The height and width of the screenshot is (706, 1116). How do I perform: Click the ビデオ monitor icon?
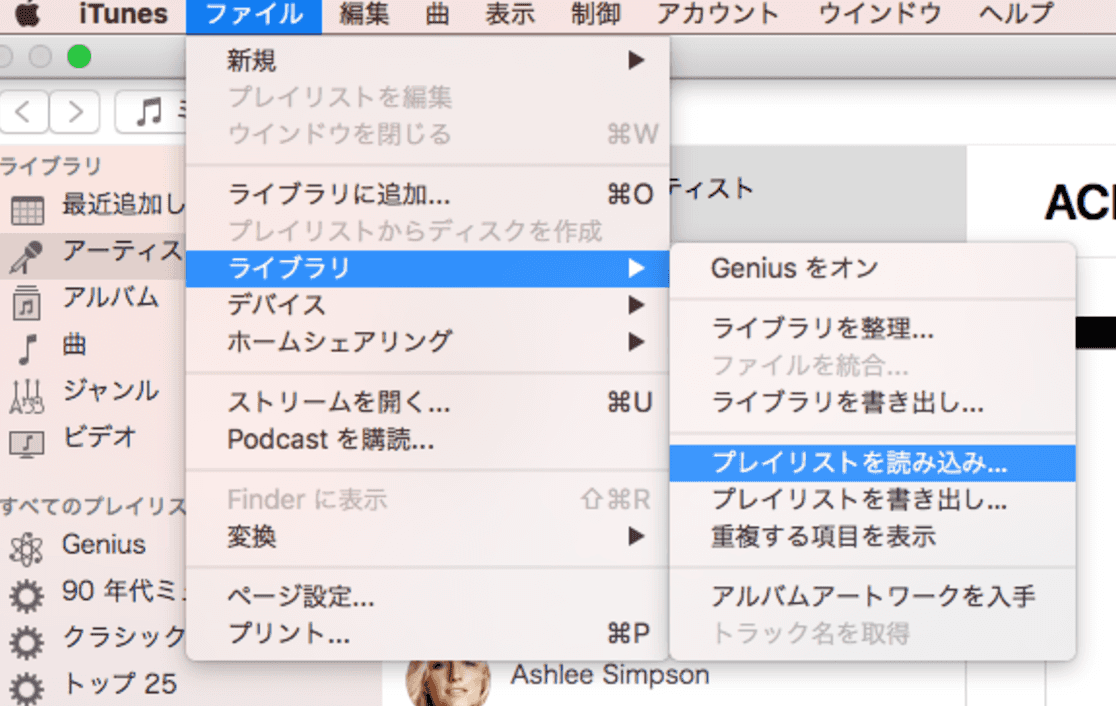26,443
